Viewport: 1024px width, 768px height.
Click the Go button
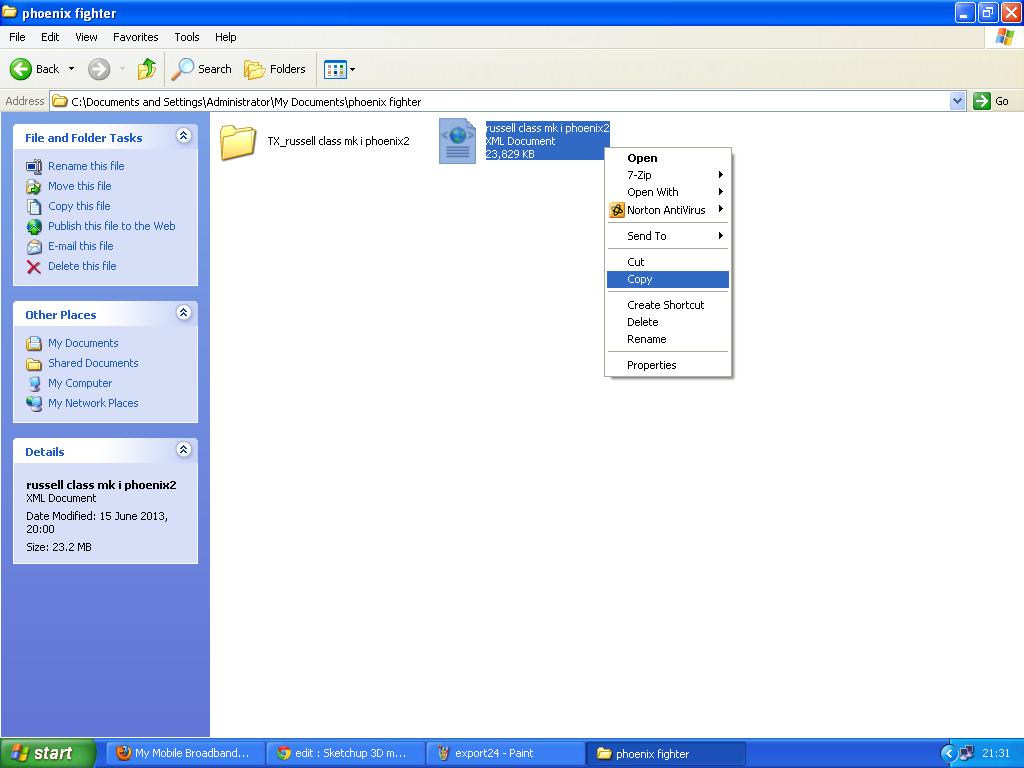(x=991, y=101)
